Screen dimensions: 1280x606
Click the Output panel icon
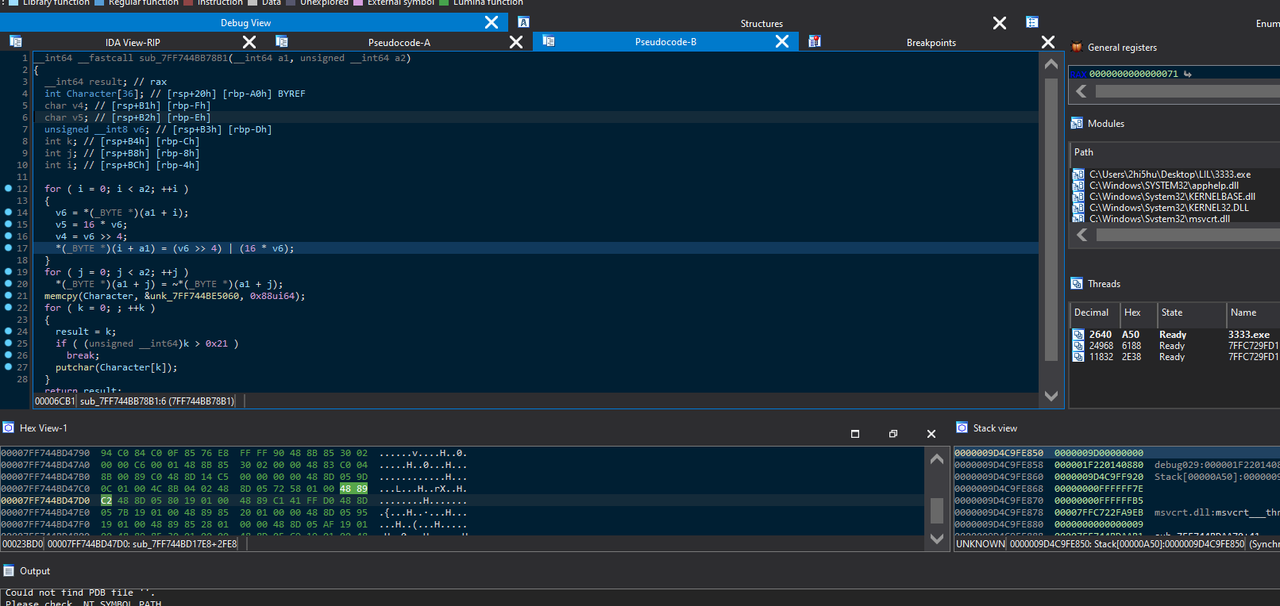coord(8,570)
